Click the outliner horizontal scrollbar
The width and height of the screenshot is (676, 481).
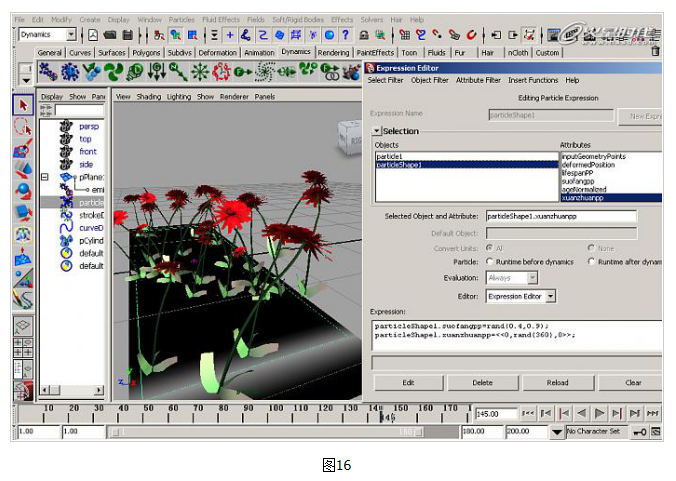click(72, 390)
